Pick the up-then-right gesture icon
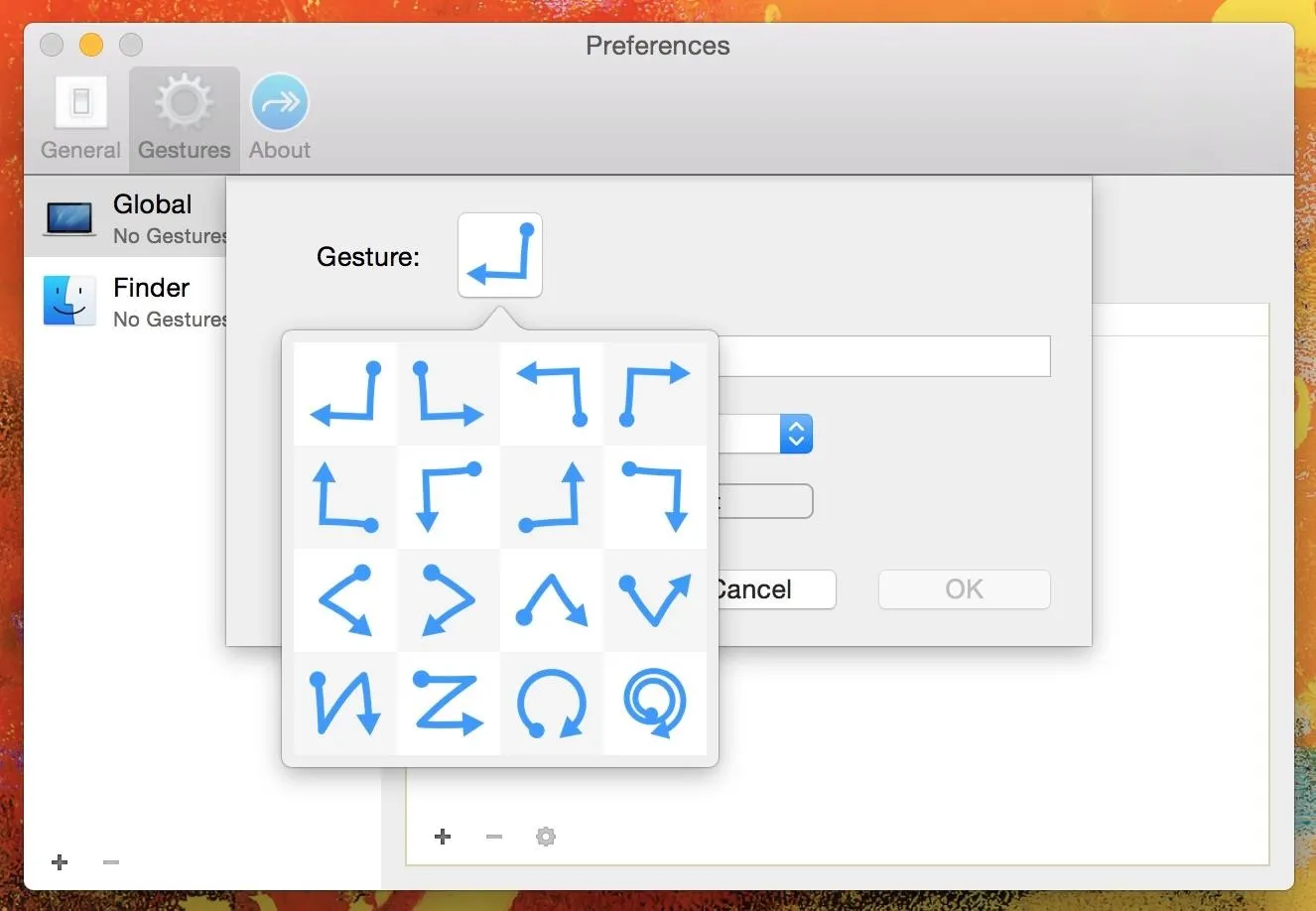The height and width of the screenshot is (911, 1316). click(x=655, y=394)
